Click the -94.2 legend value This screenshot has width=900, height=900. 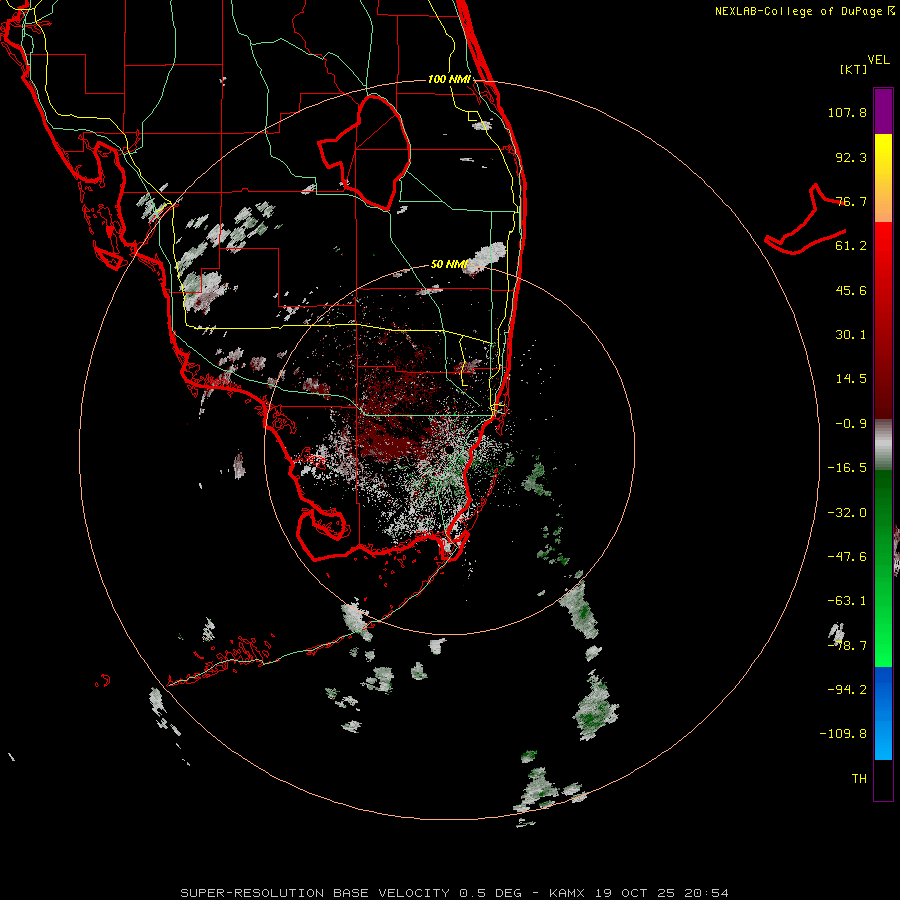[847, 689]
